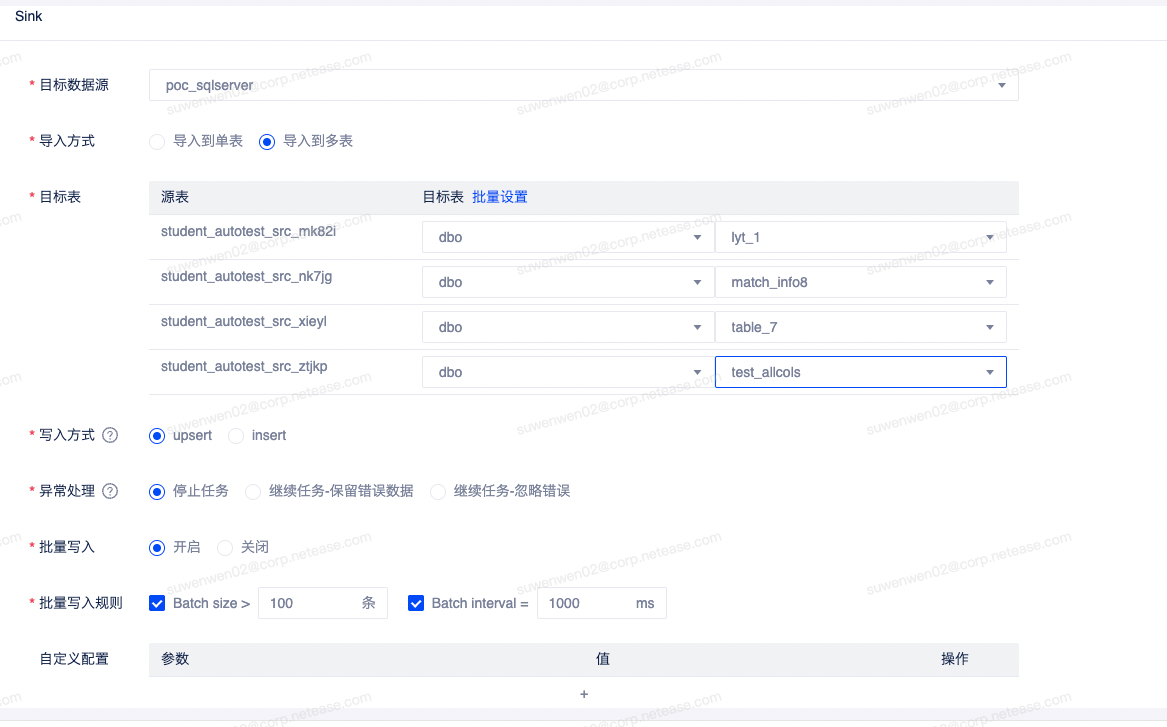Screen dimensions: 1167x727
Task: Open dbo schema dropdown for student_autotest_src_xieyl
Action: click(566, 327)
